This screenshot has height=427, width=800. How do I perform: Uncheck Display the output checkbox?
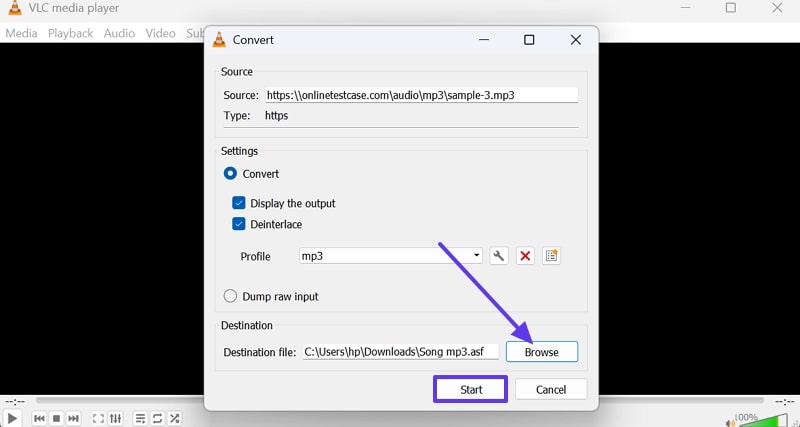point(239,203)
